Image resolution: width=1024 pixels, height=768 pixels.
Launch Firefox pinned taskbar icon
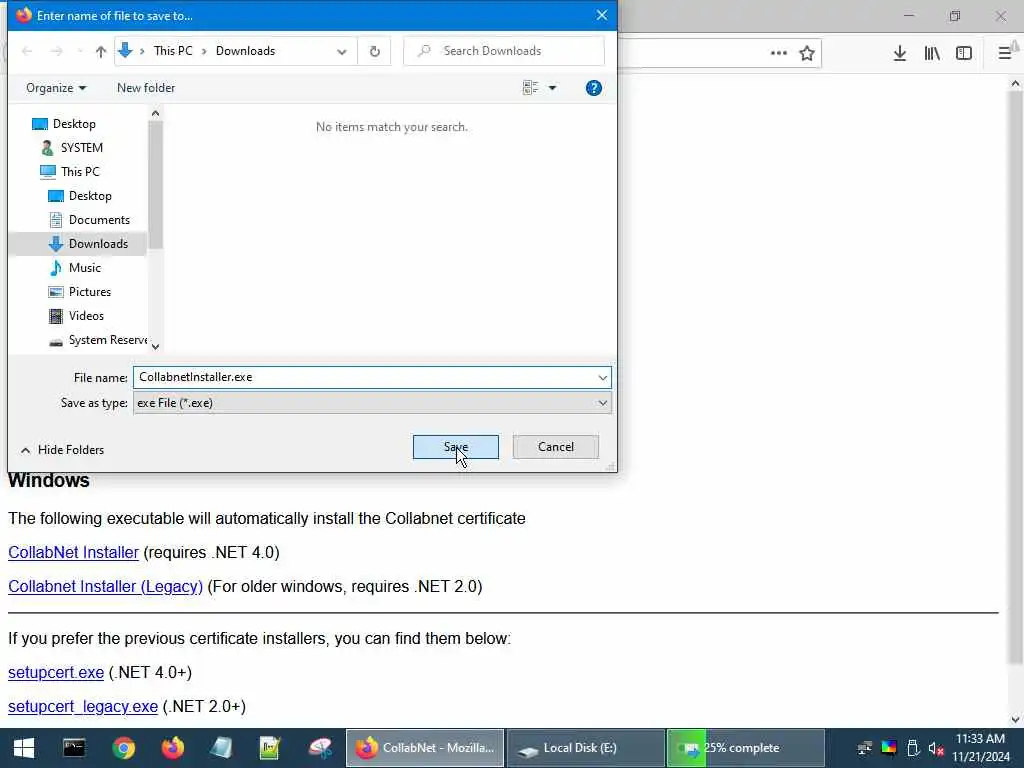pyautogui.click(x=173, y=748)
